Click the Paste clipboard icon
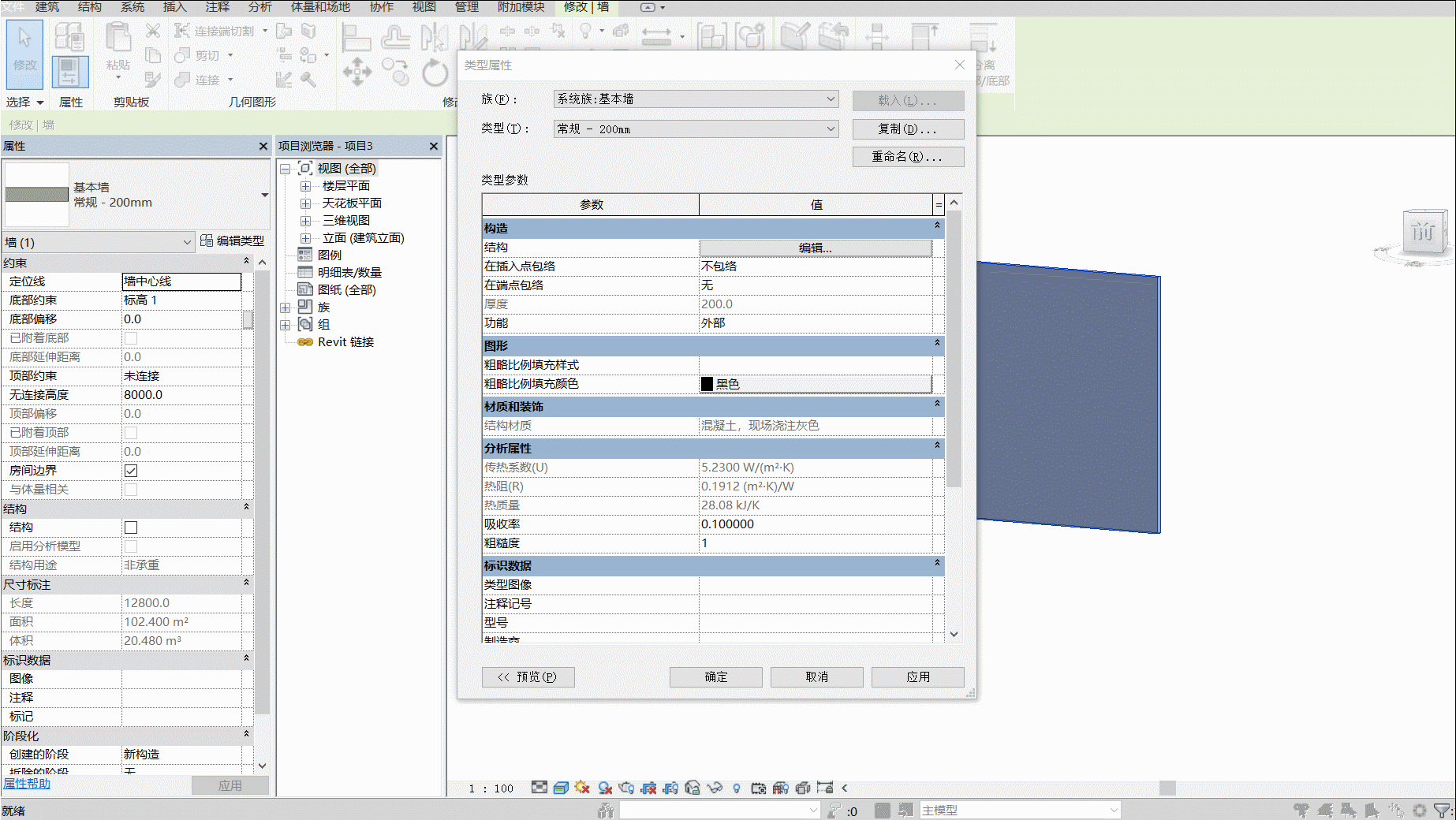Image resolution: width=1456 pixels, height=820 pixels. click(x=118, y=46)
